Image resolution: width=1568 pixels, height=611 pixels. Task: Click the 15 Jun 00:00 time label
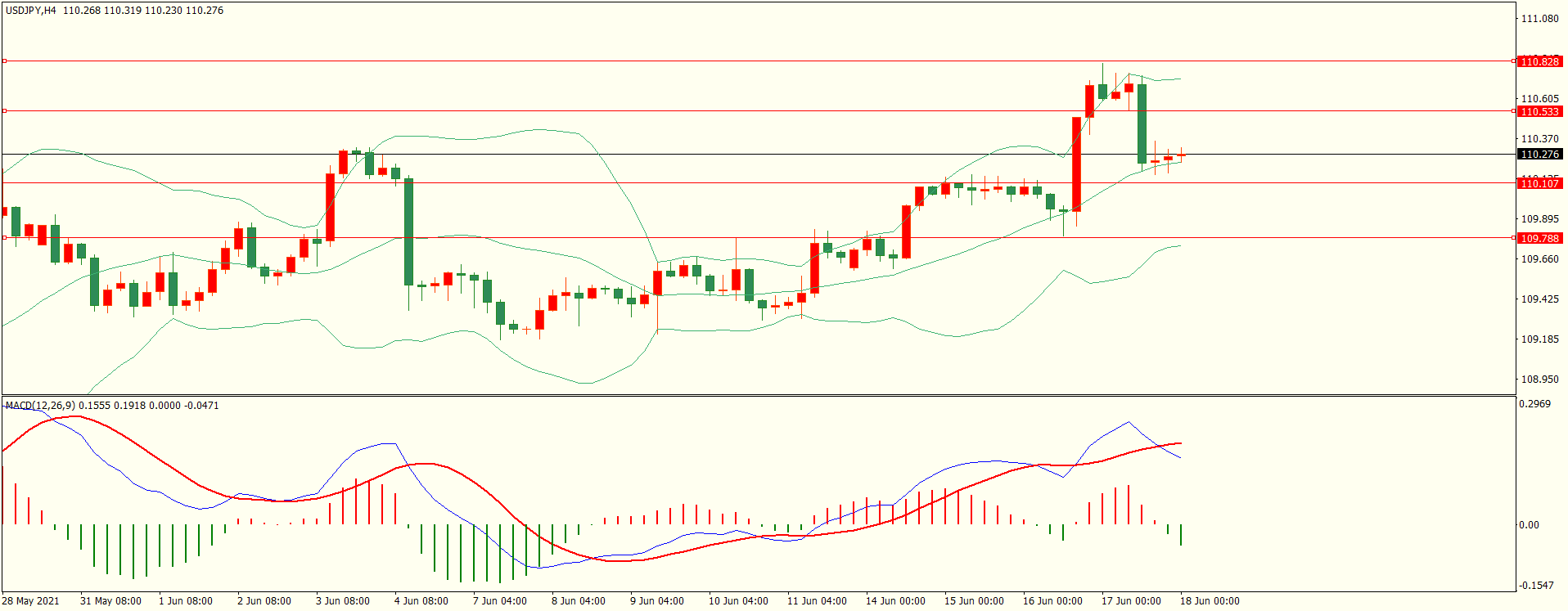973,600
